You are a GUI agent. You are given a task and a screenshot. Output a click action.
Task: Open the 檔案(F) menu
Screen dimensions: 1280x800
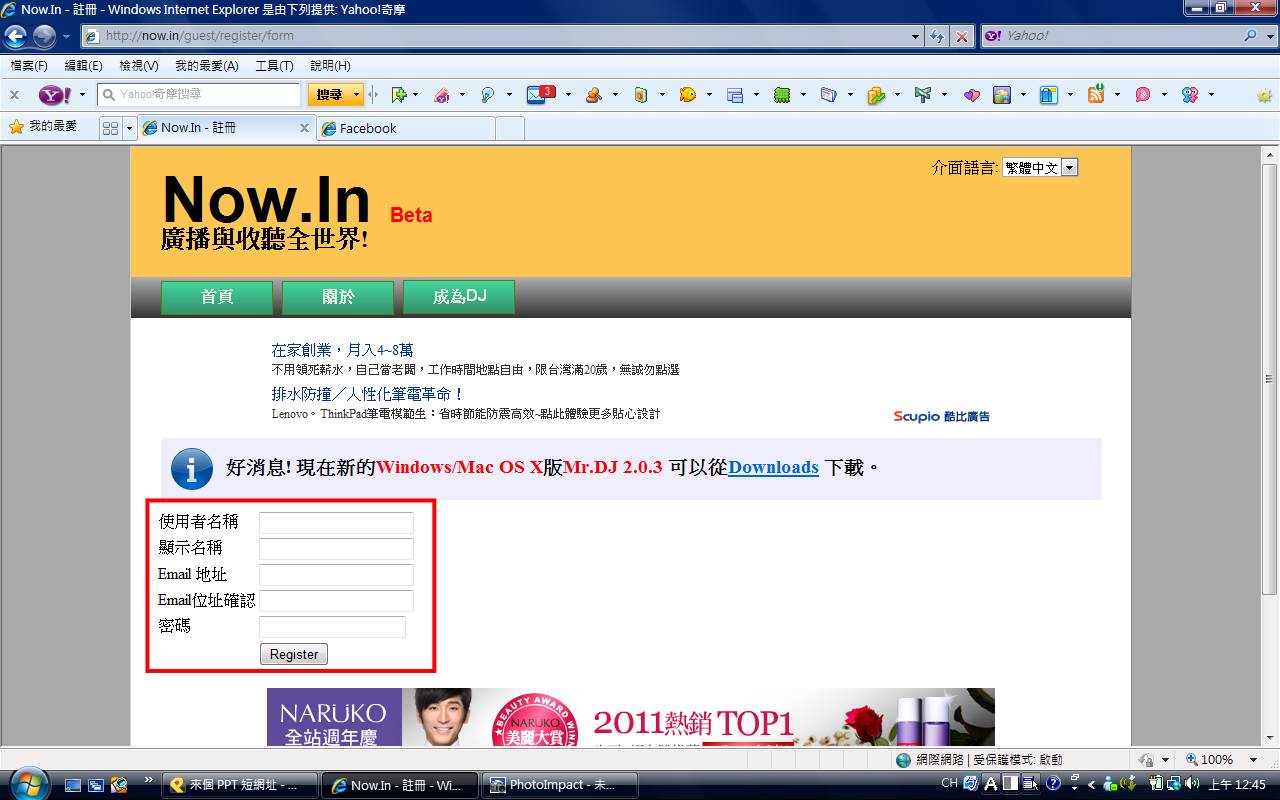pos(29,66)
